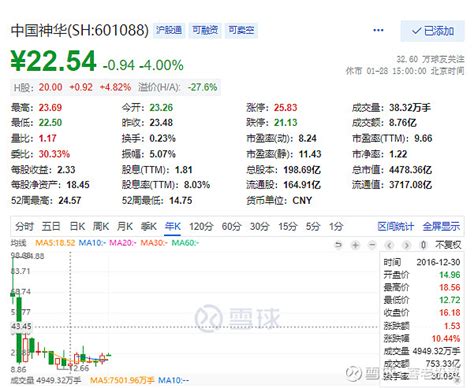Click volume MA5:7501.96万手 label
The image size is (474, 388).
click(x=122, y=380)
